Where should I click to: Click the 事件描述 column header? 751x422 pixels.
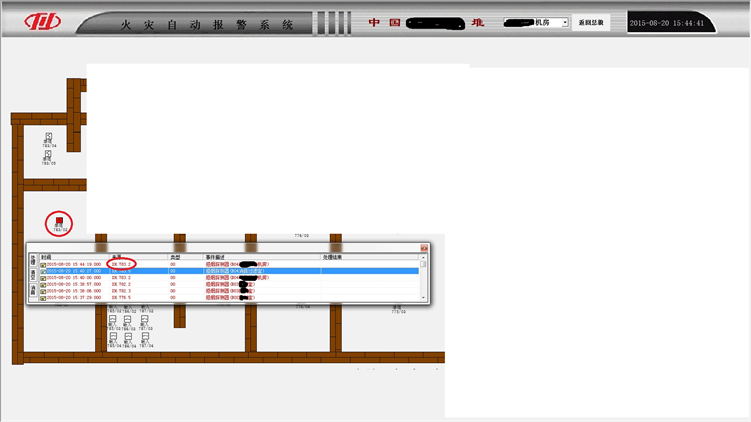pos(262,257)
